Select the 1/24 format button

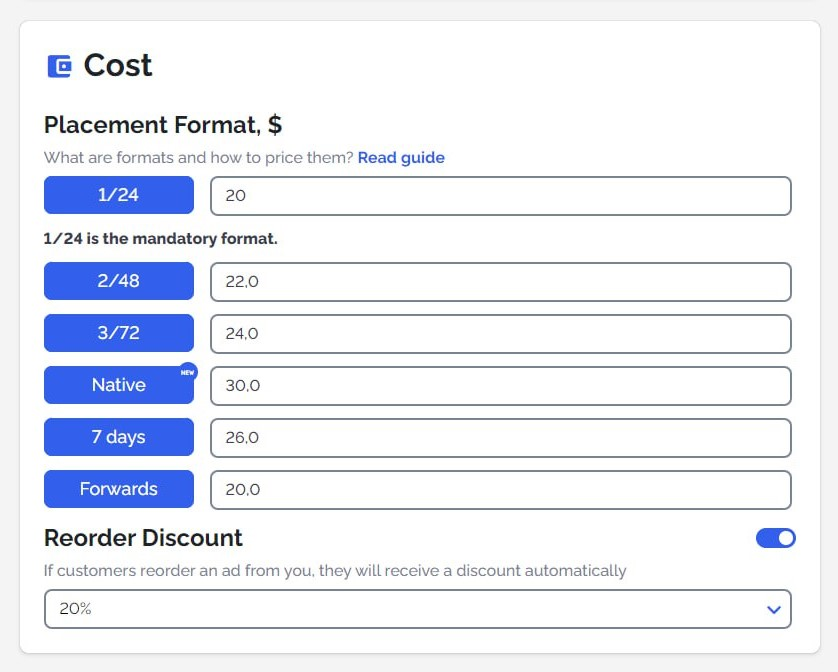(x=119, y=195)
